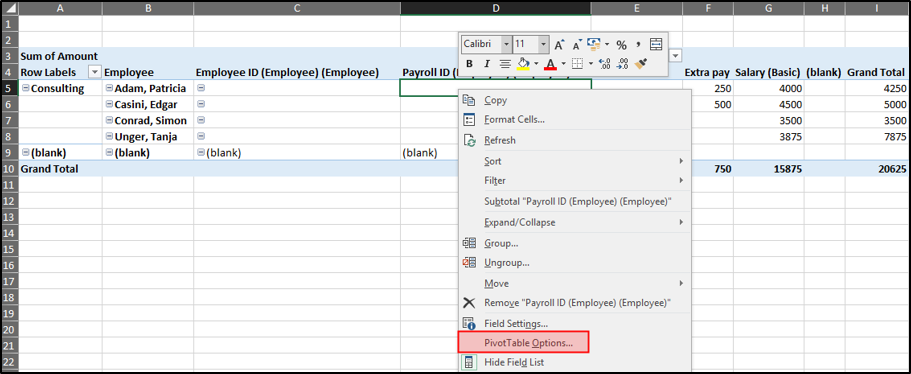This screenshot has width=911, height=374.
Task: Toggle Subtotal "Payroll ID (Employee) (Employee)"
Action: [x=575, y=202]
